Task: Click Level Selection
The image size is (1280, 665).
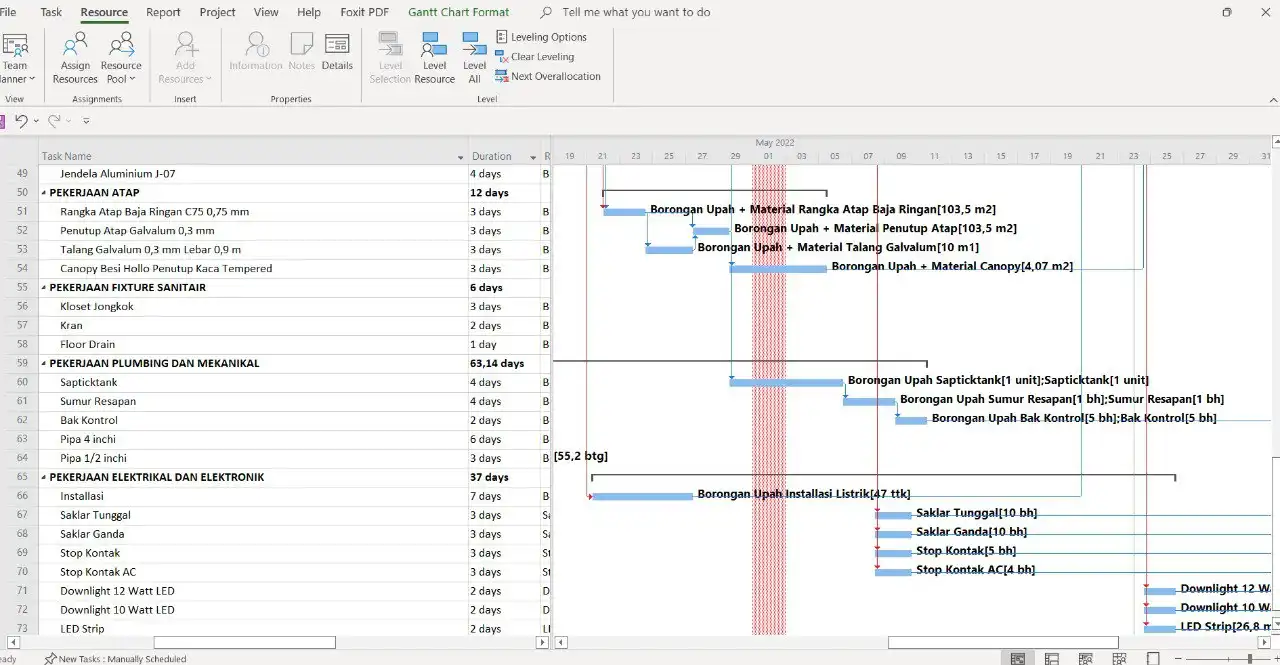Action: pyautogui.click(x=390, y=58)
